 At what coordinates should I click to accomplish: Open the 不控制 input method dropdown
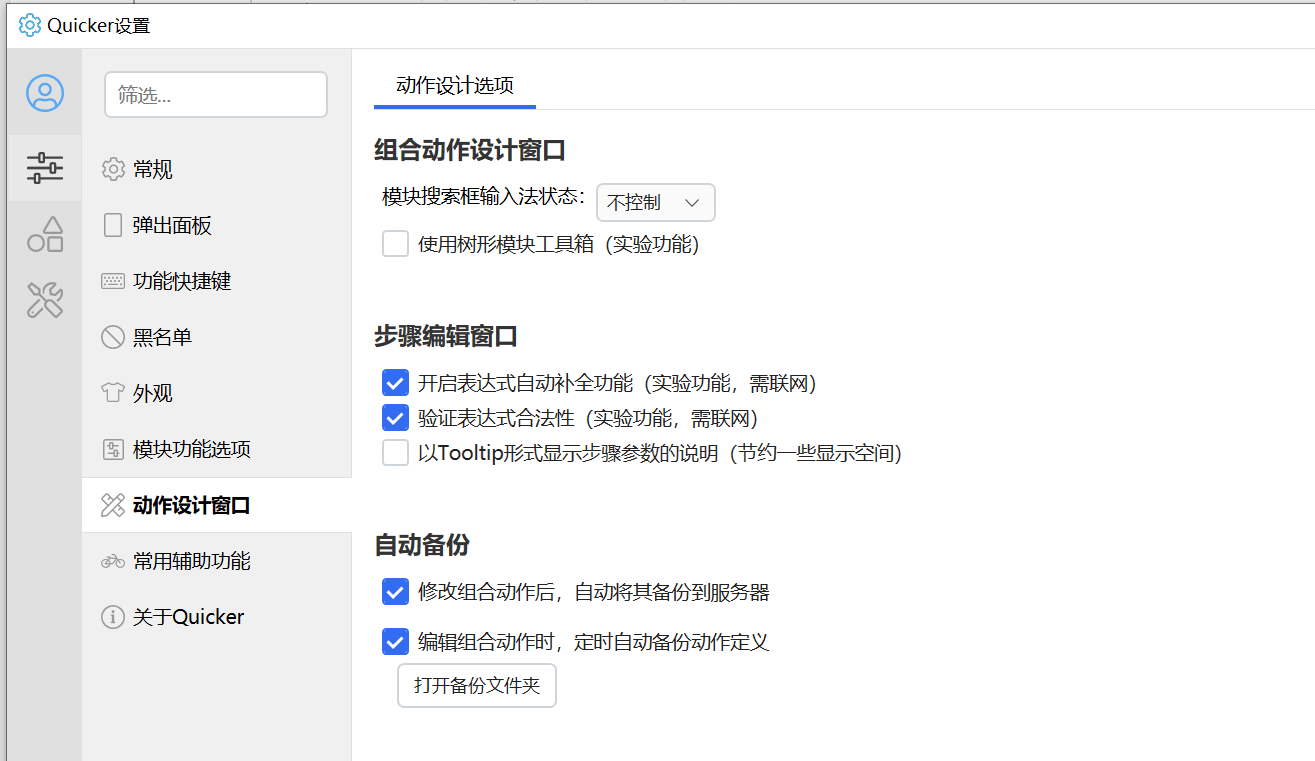tap(656, 202)
